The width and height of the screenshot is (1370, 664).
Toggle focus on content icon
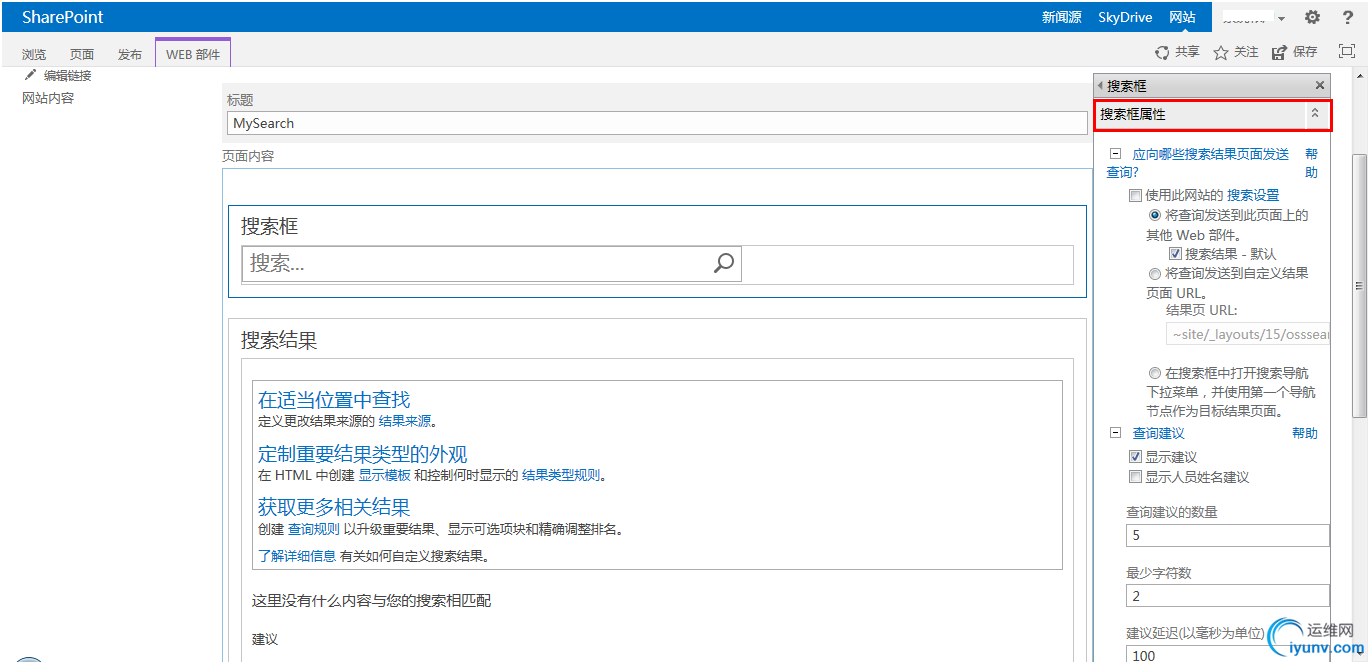pos(1346,51)
